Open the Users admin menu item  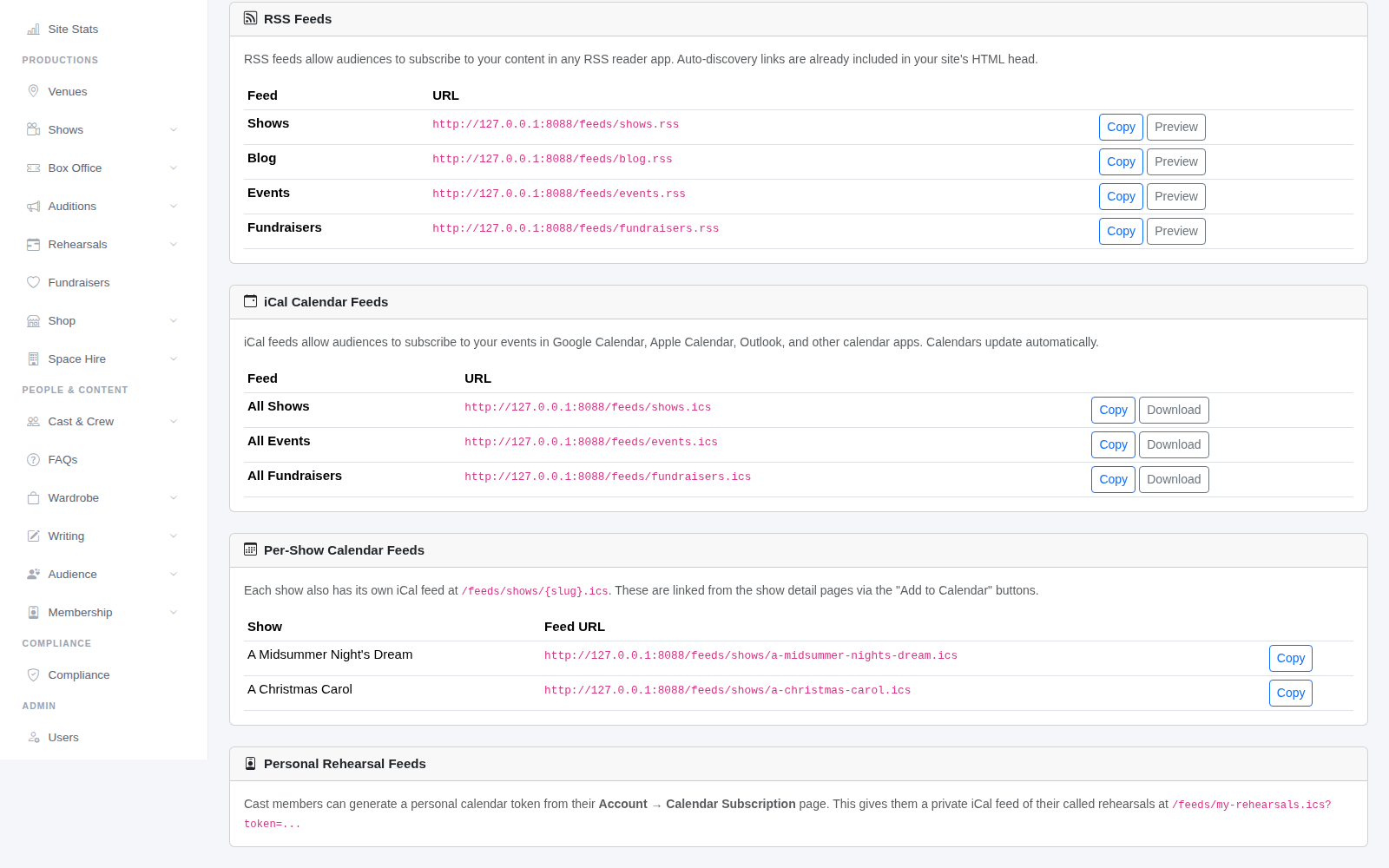coord(102,737)
